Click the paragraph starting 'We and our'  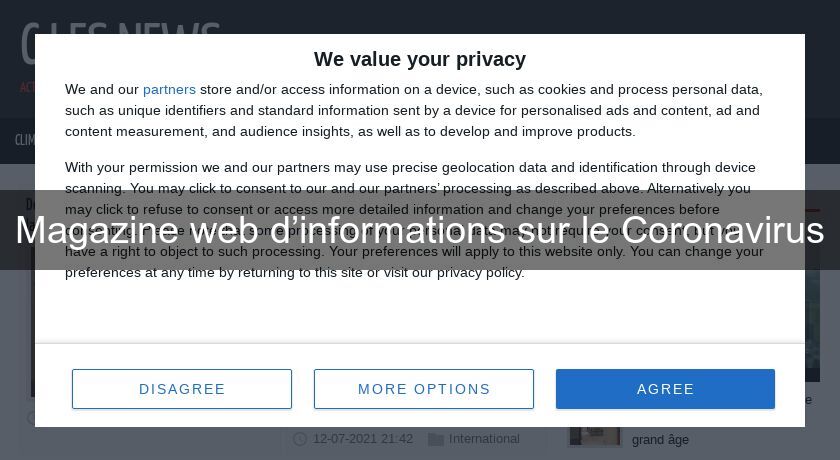pos(414,110)
